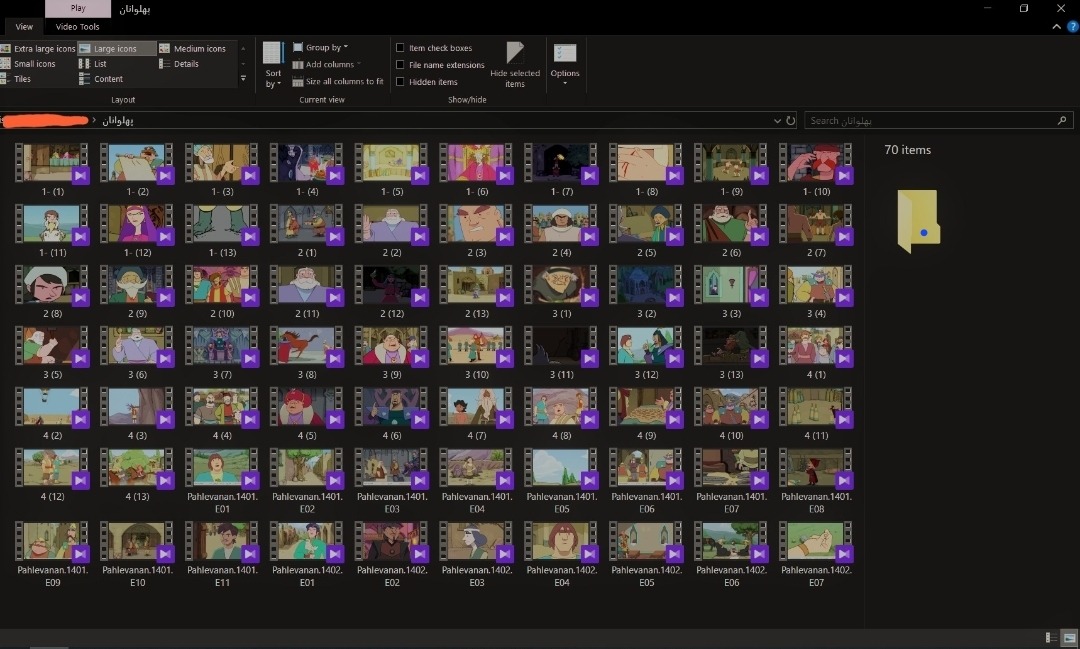The height and width of the screenshot is (649, 1080).
Task: Switch to Small icons layout
Action: coord(28,64)
